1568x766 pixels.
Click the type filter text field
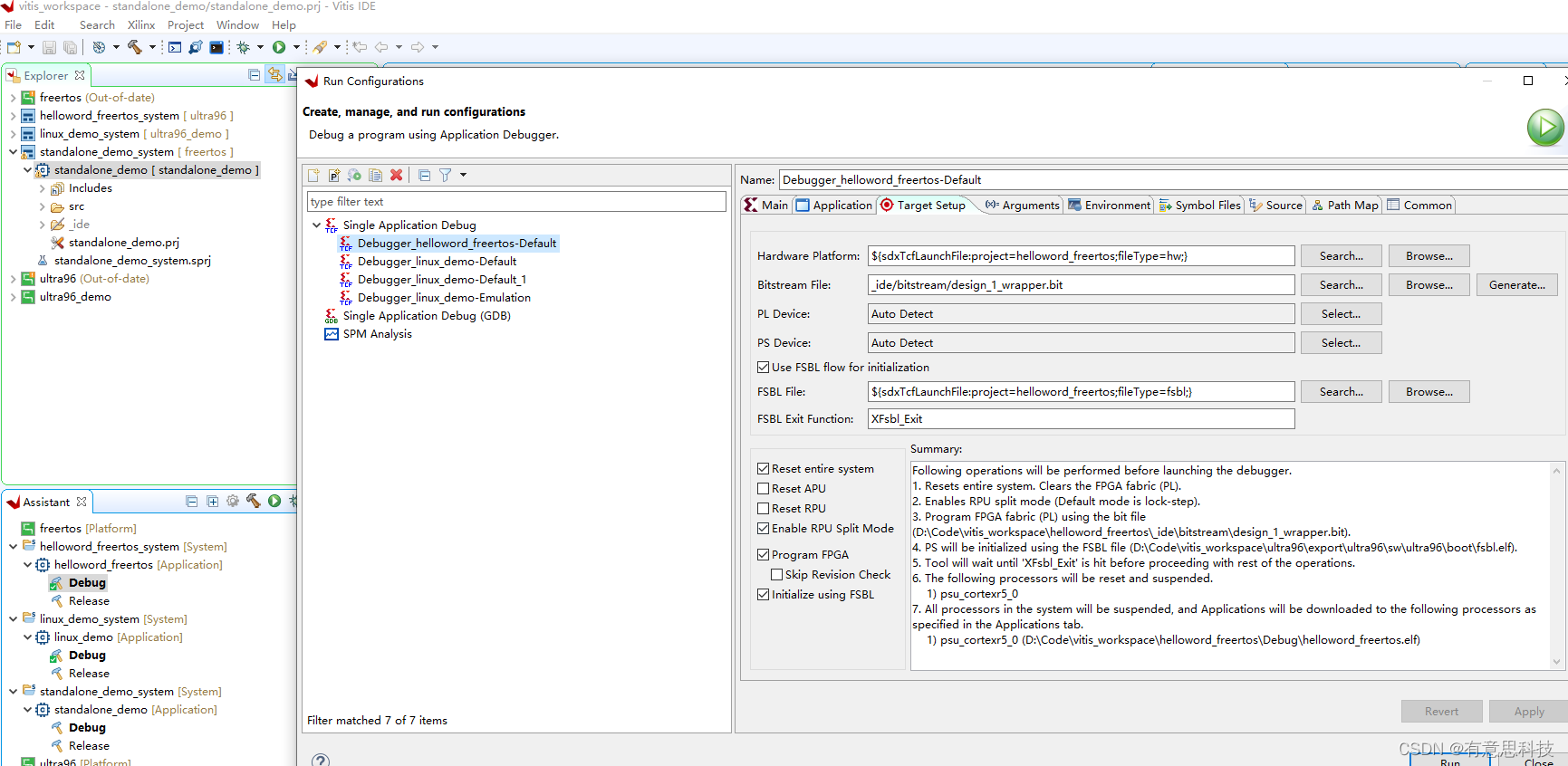coord(516,201)
